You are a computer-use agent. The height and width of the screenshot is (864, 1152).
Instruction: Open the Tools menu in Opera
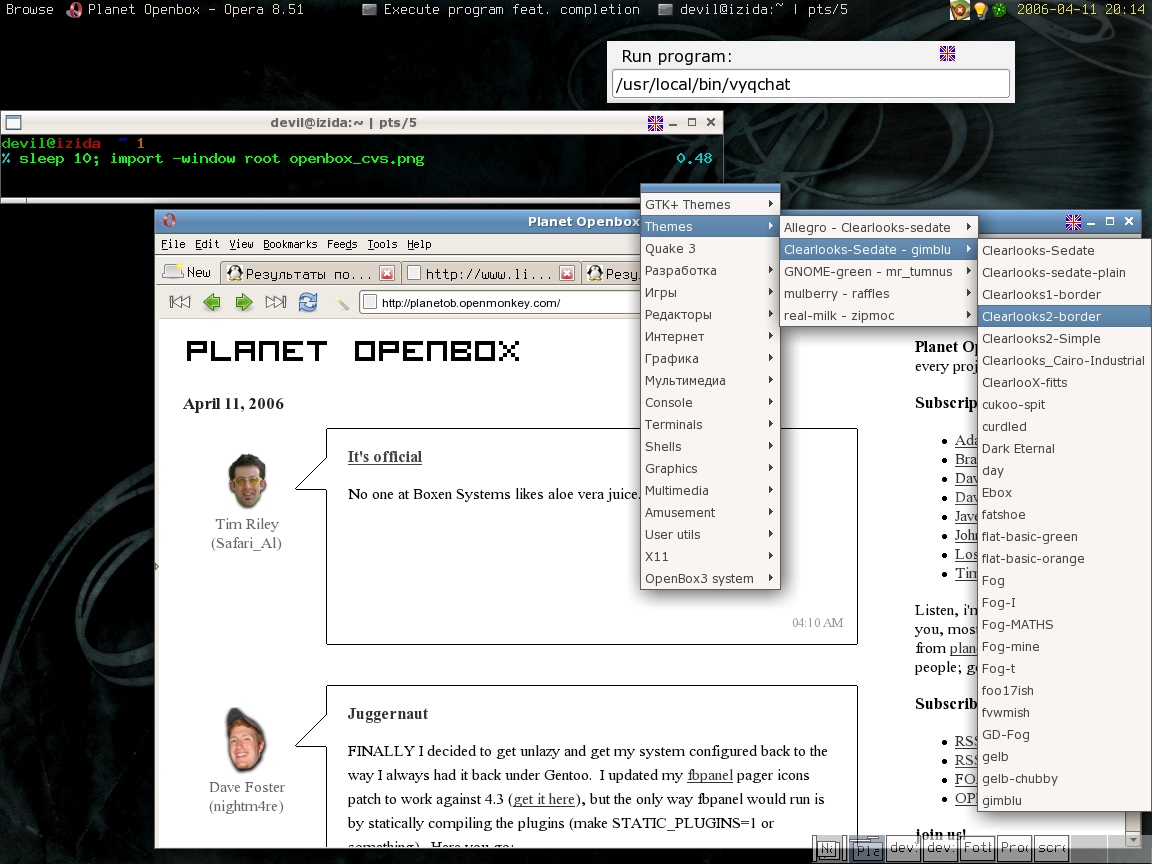(382, 244)
